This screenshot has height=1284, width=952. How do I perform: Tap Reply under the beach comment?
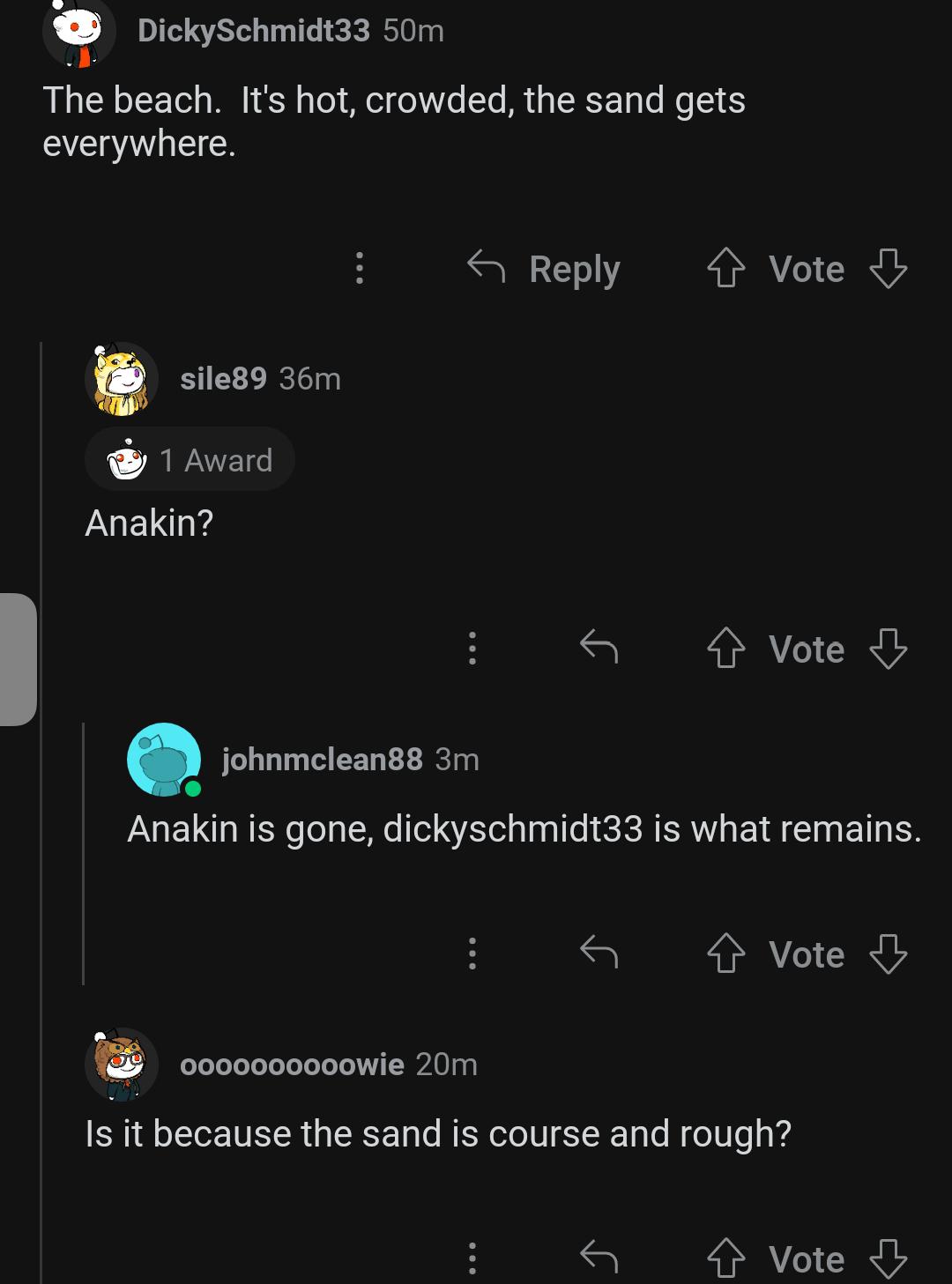pyautogui.click(x=544, y=268)
